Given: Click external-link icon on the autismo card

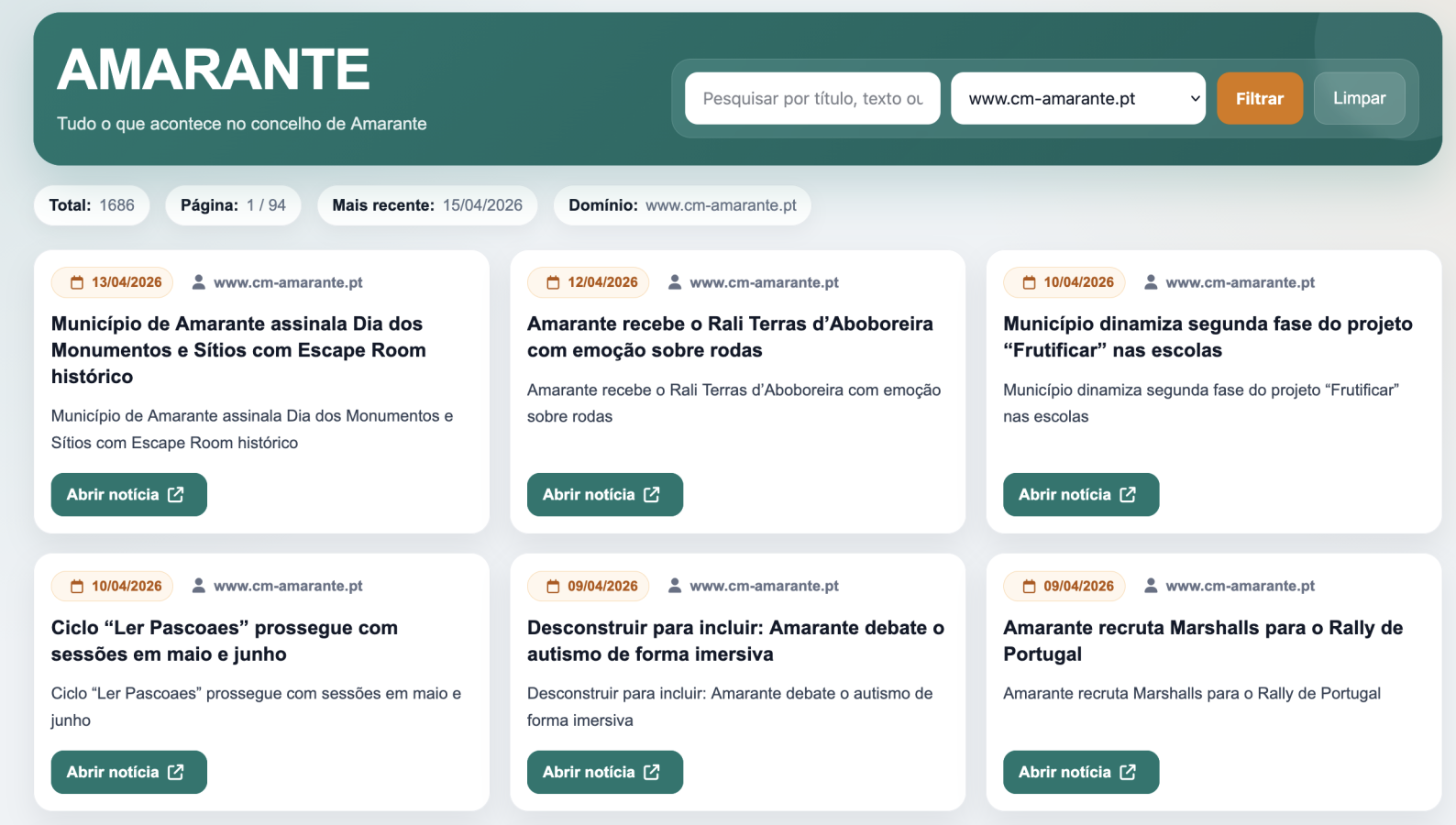Looking at the screenshot, I should pyautogui.click(x=652, y=773).
